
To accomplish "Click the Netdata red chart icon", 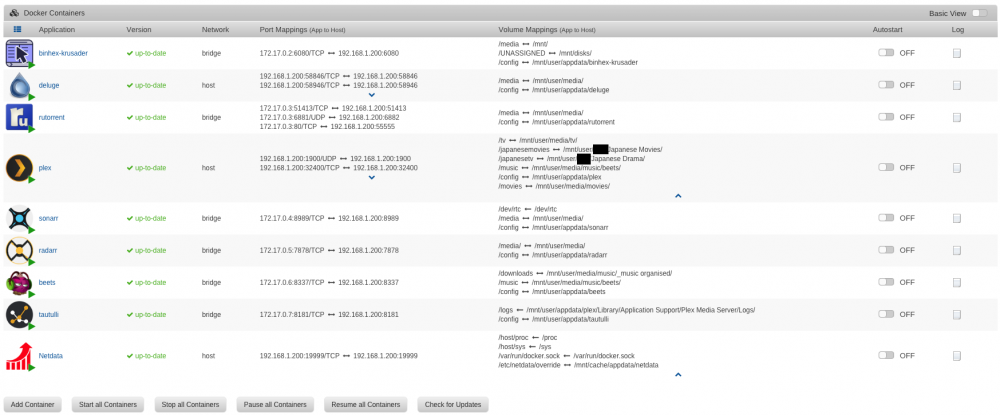I will pos(19,356).
